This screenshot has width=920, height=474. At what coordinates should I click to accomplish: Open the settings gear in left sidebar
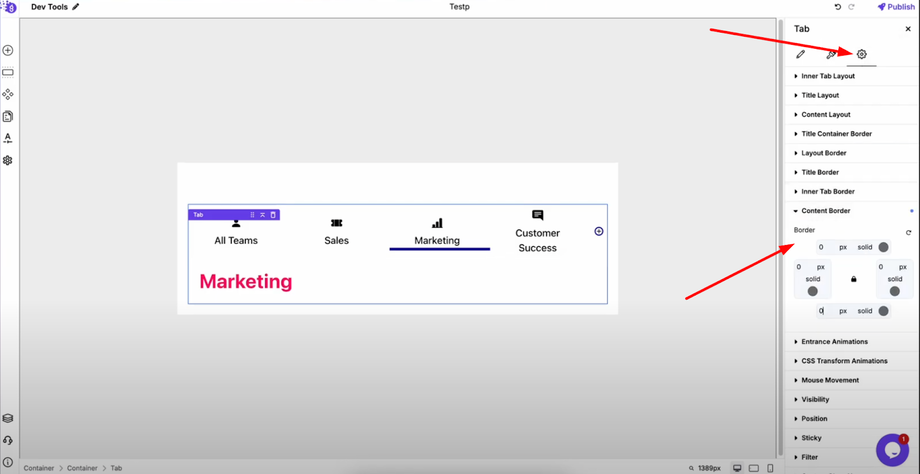(8, 160)
